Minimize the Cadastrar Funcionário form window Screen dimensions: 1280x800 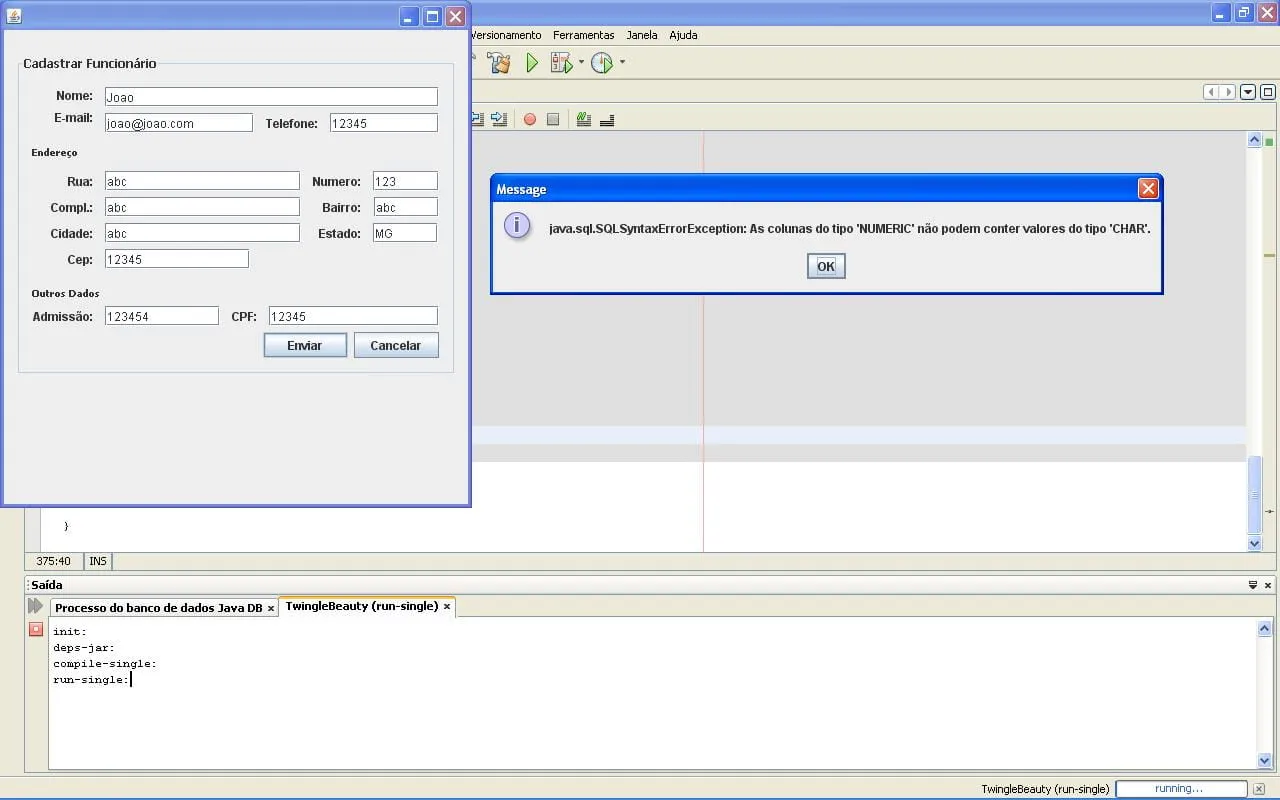[x=409, y=16]
